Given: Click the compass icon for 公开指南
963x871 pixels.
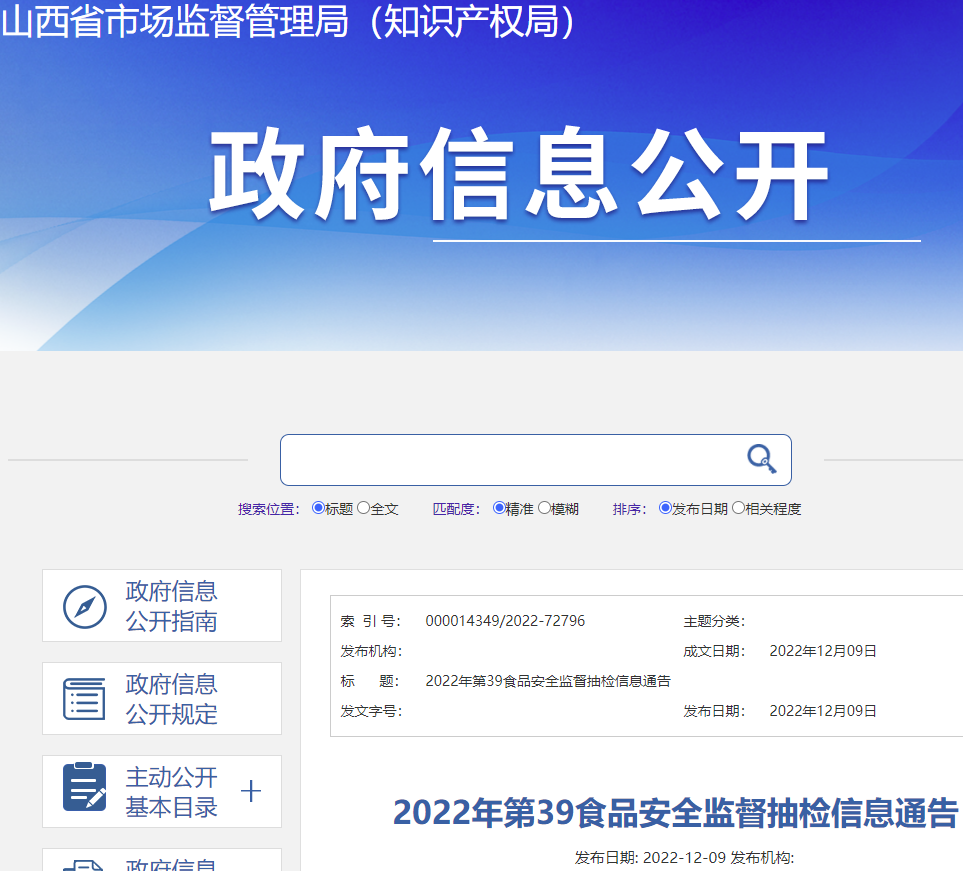Looking at the screenshot, I should (85, 607).
